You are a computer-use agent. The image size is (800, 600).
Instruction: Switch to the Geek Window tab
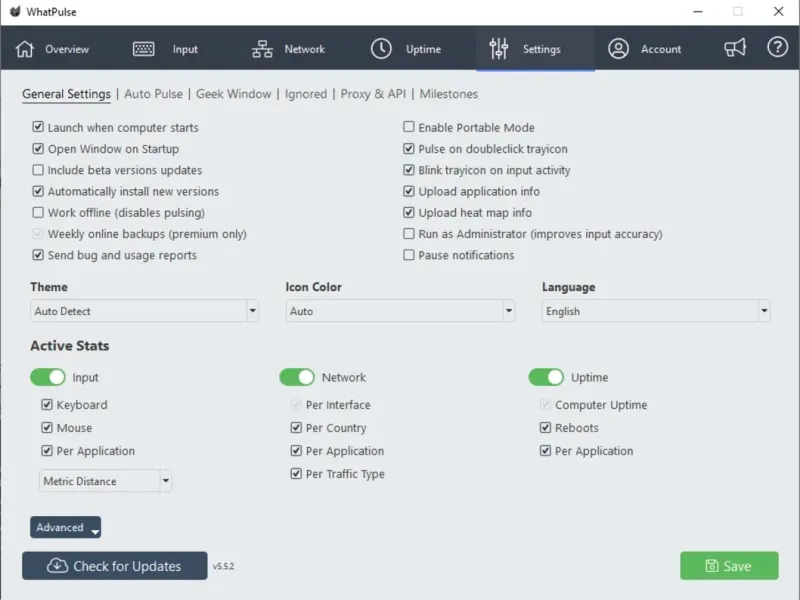coord(233,94)
